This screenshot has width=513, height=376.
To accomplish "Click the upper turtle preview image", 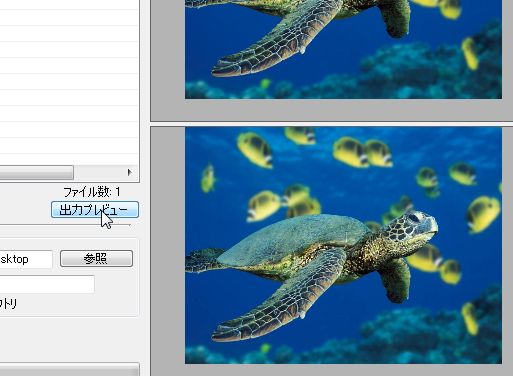I will point(343,49).
